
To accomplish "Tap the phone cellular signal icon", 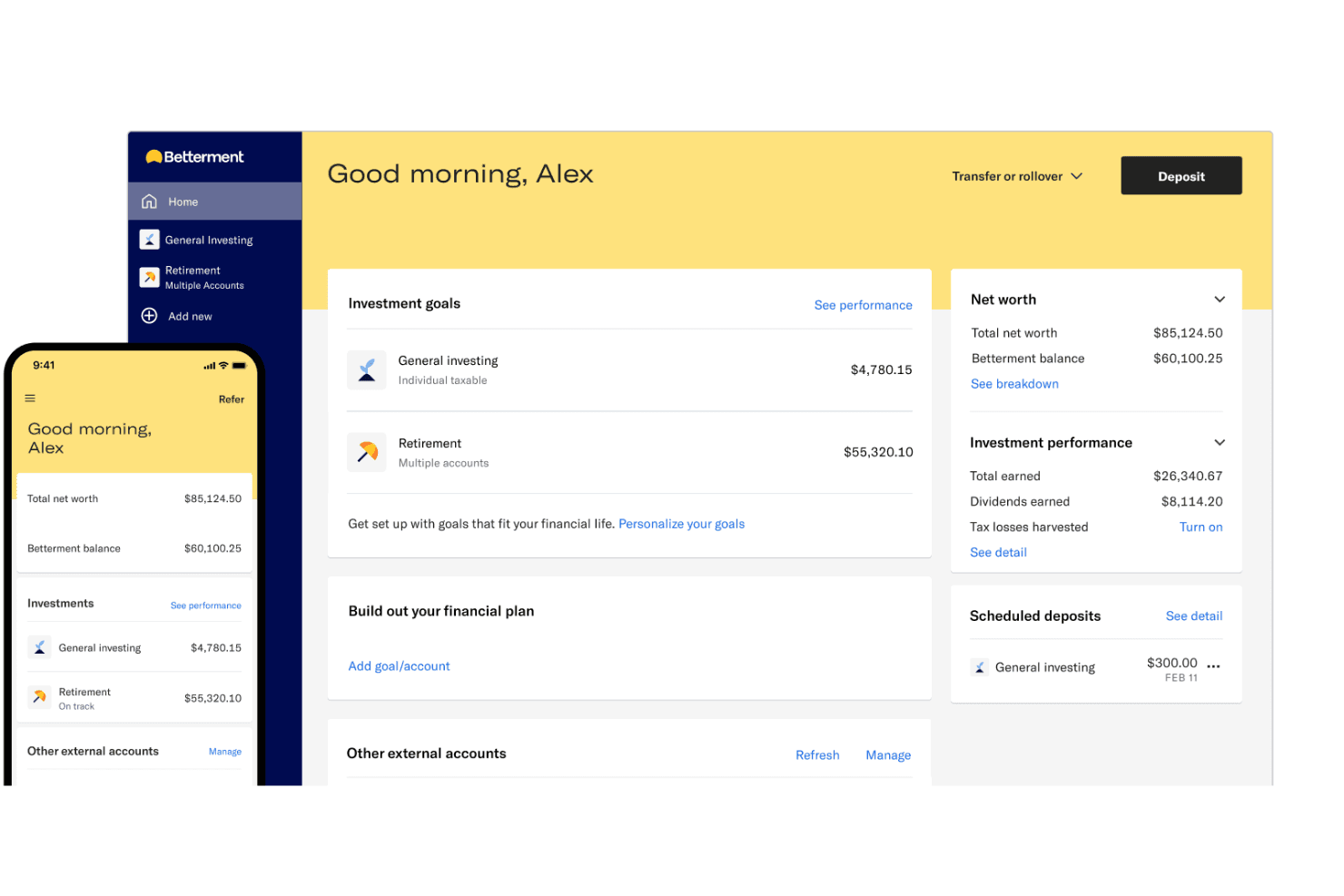I will click(210, 366).
